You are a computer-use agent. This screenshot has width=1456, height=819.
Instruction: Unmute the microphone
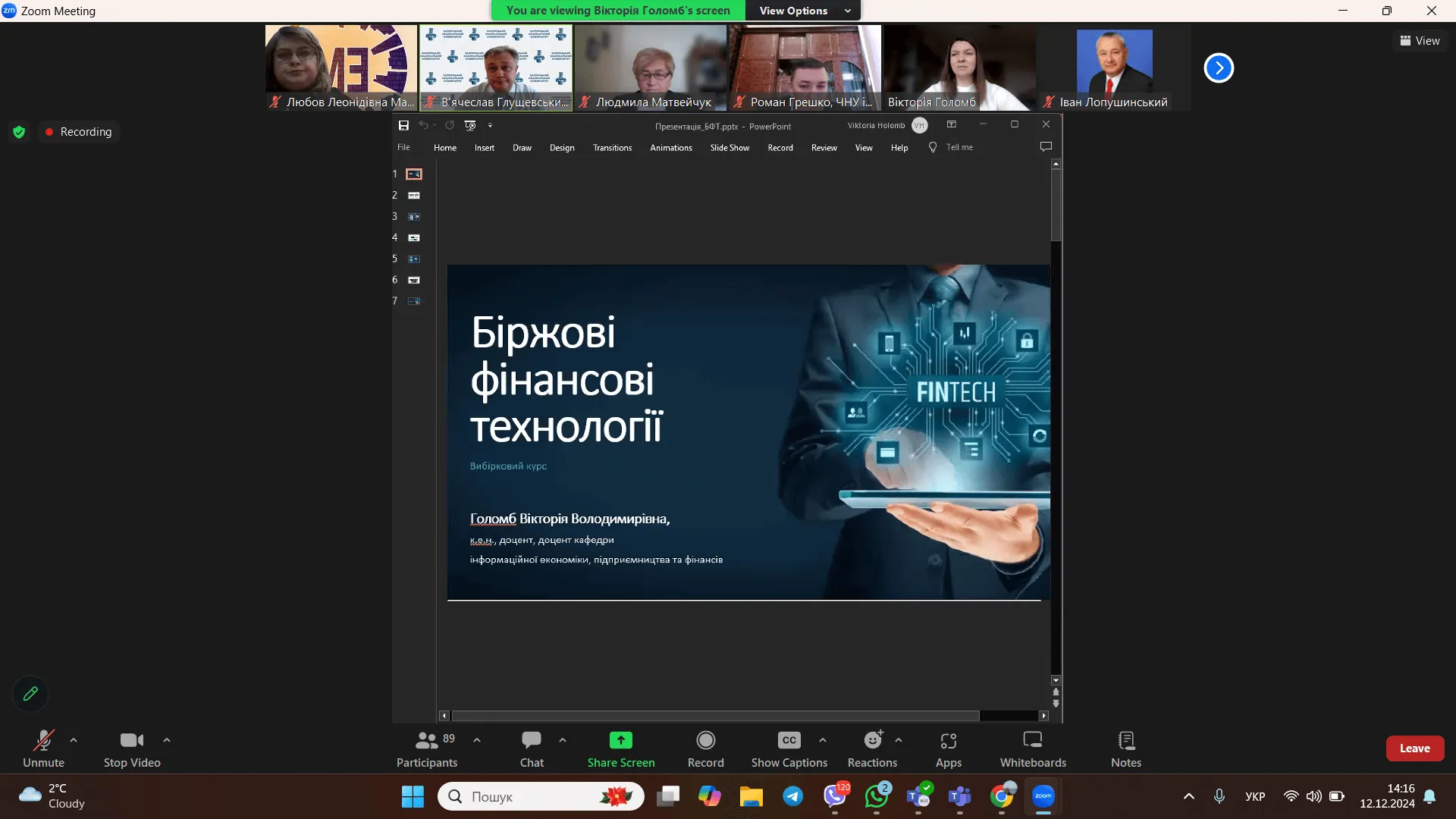pos(43,740)
